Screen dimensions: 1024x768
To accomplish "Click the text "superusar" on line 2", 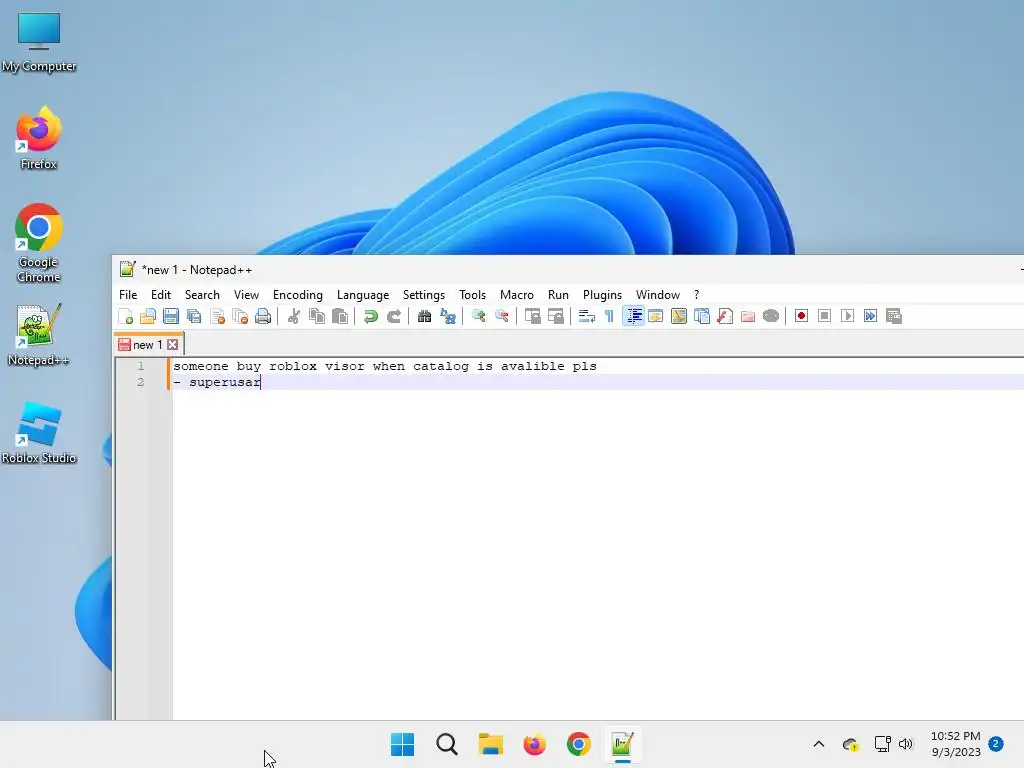I will pyautogui.click(x=225, y=383).
